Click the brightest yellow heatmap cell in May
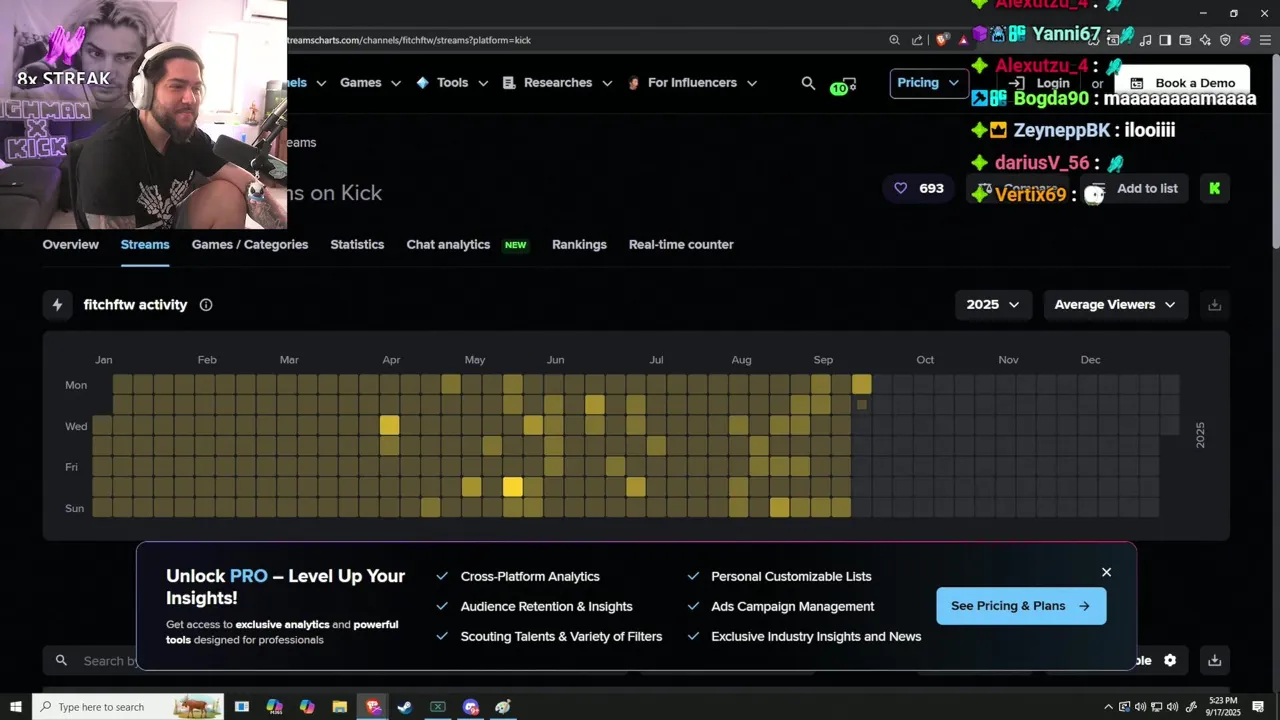The height and width of the screenshot is (720, 1280). click(512, 487)
